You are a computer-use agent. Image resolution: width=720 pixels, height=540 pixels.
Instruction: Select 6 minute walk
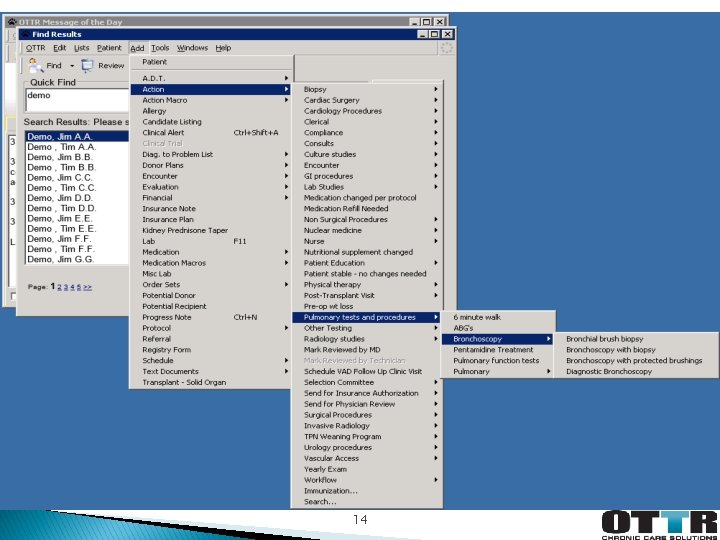click(497, 317)
